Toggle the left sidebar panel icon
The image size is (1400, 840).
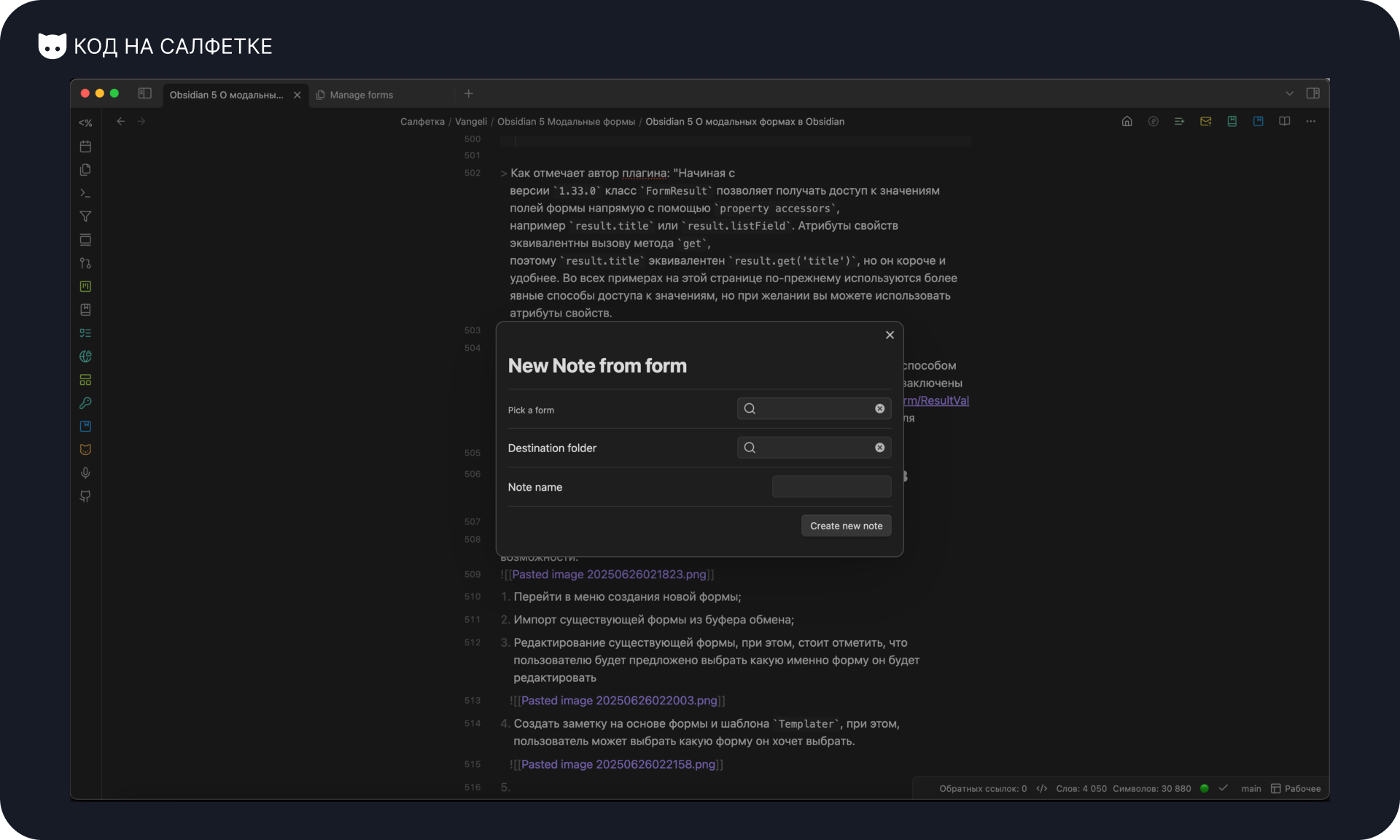click(x=145, y=93)
